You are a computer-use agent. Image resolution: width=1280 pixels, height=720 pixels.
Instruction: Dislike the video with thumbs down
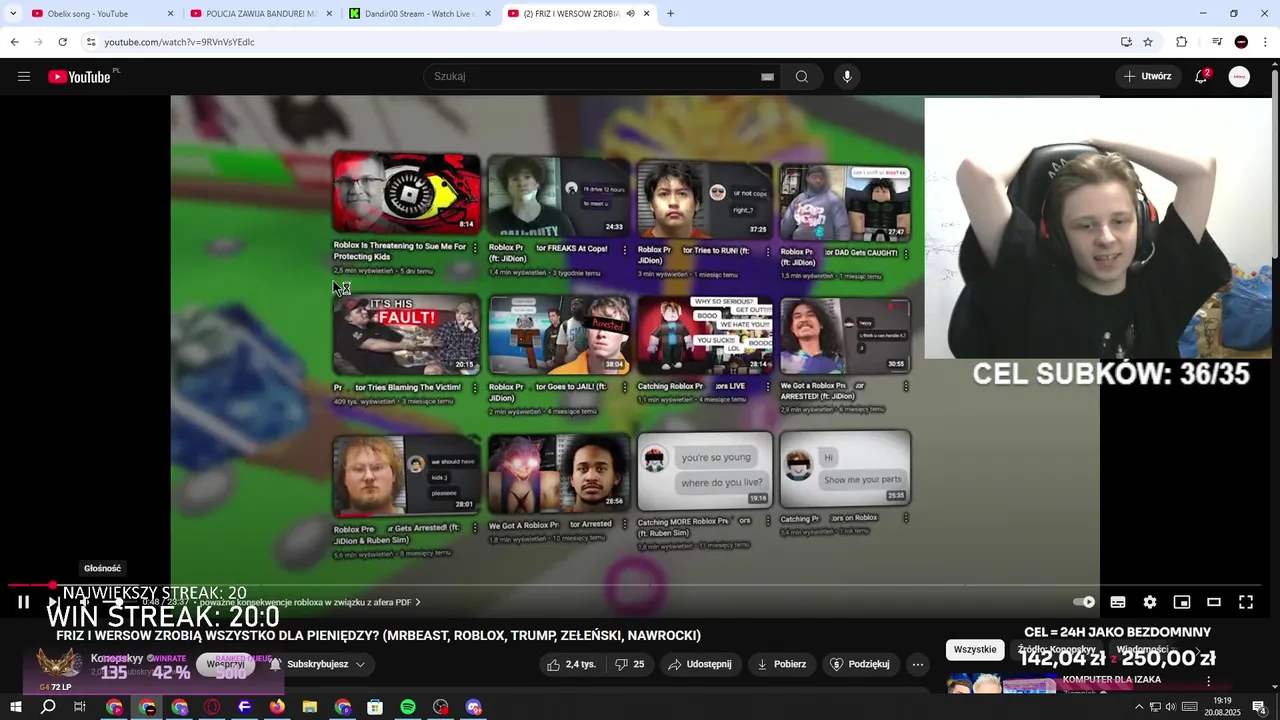coord(629,664)
